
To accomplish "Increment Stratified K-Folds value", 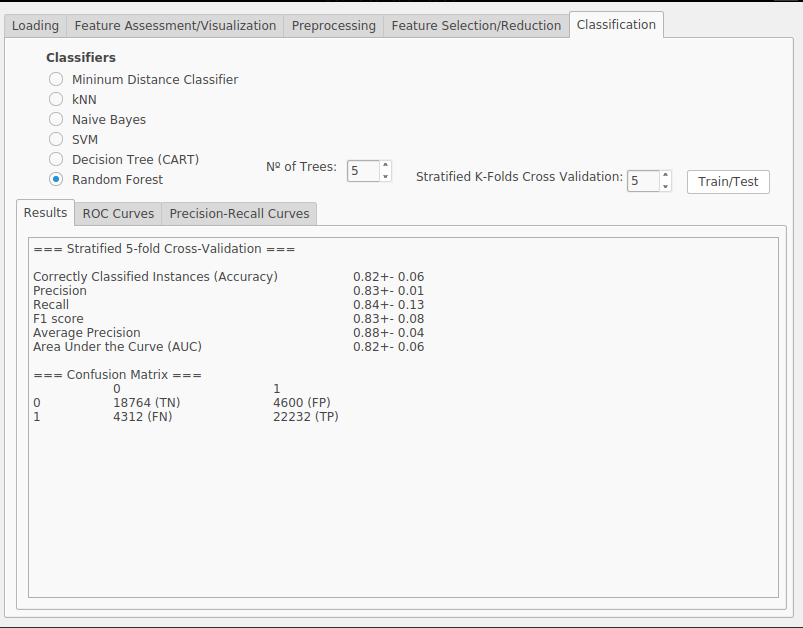I will coord(665,175).
